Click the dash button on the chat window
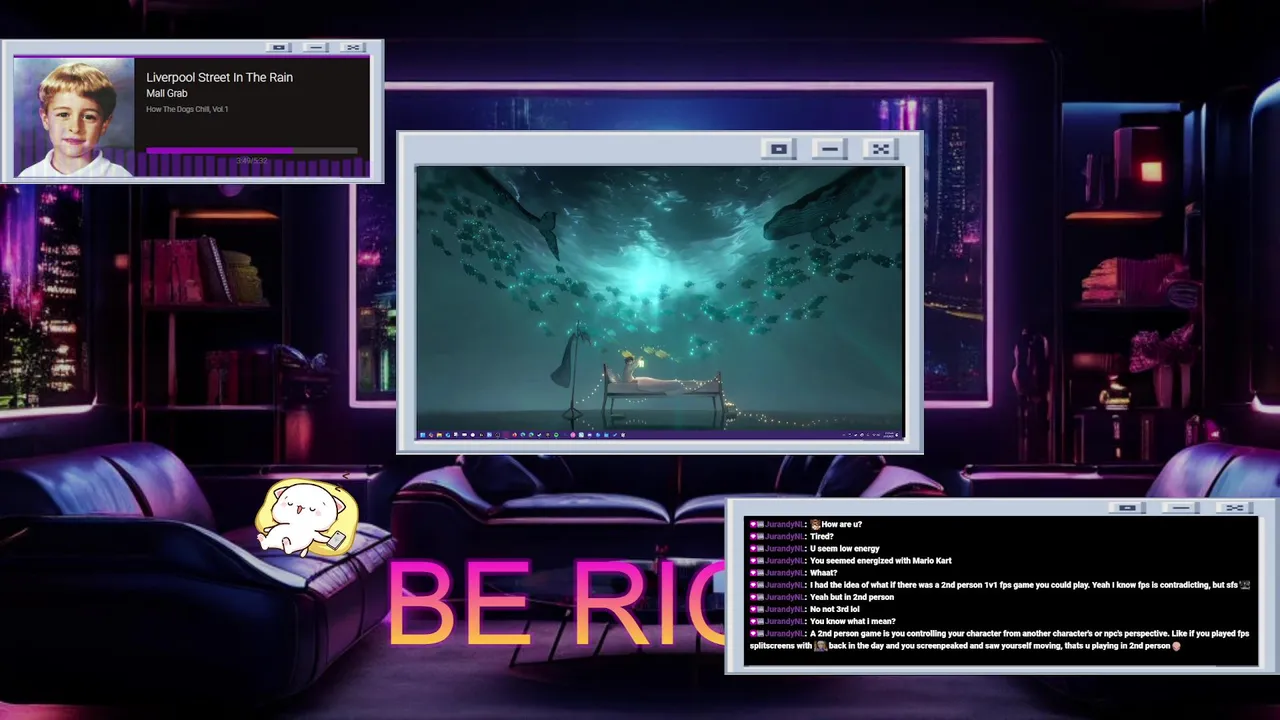Image resolution: width=1280 pixels, height=720 pixels. click(x=1181, y=508)
